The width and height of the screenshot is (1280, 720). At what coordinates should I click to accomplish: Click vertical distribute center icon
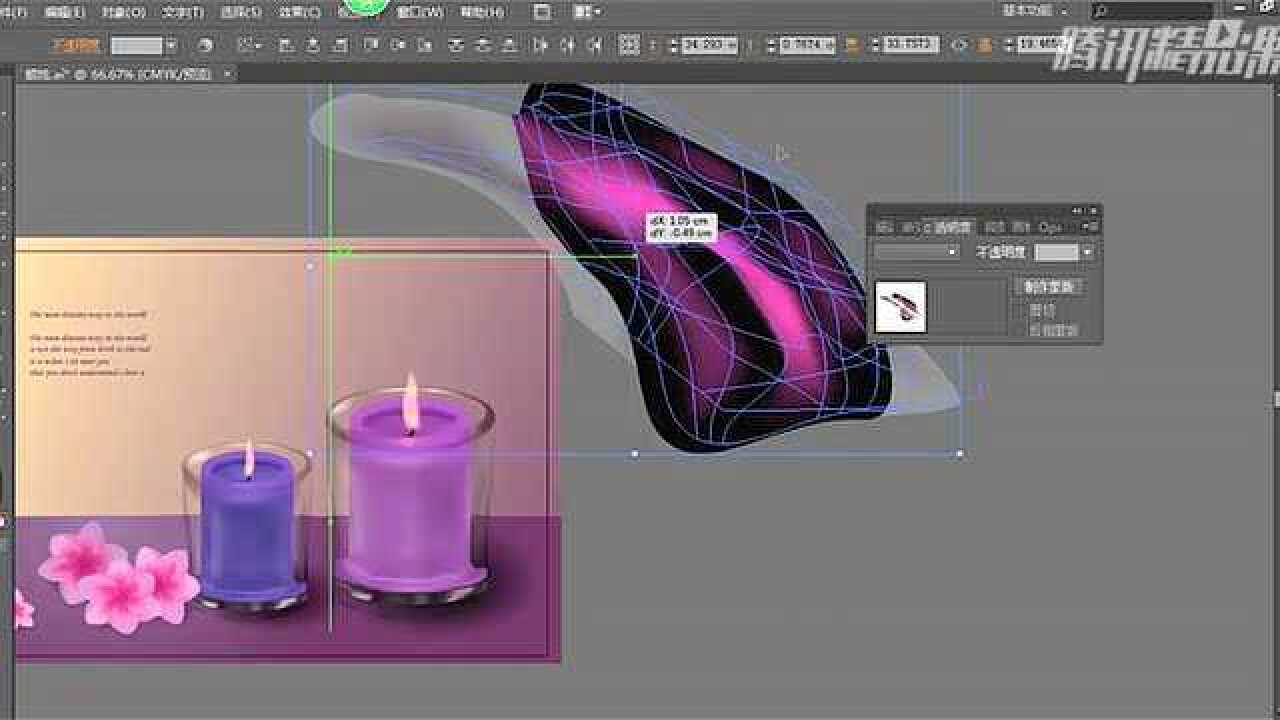[x=484, y=46]
